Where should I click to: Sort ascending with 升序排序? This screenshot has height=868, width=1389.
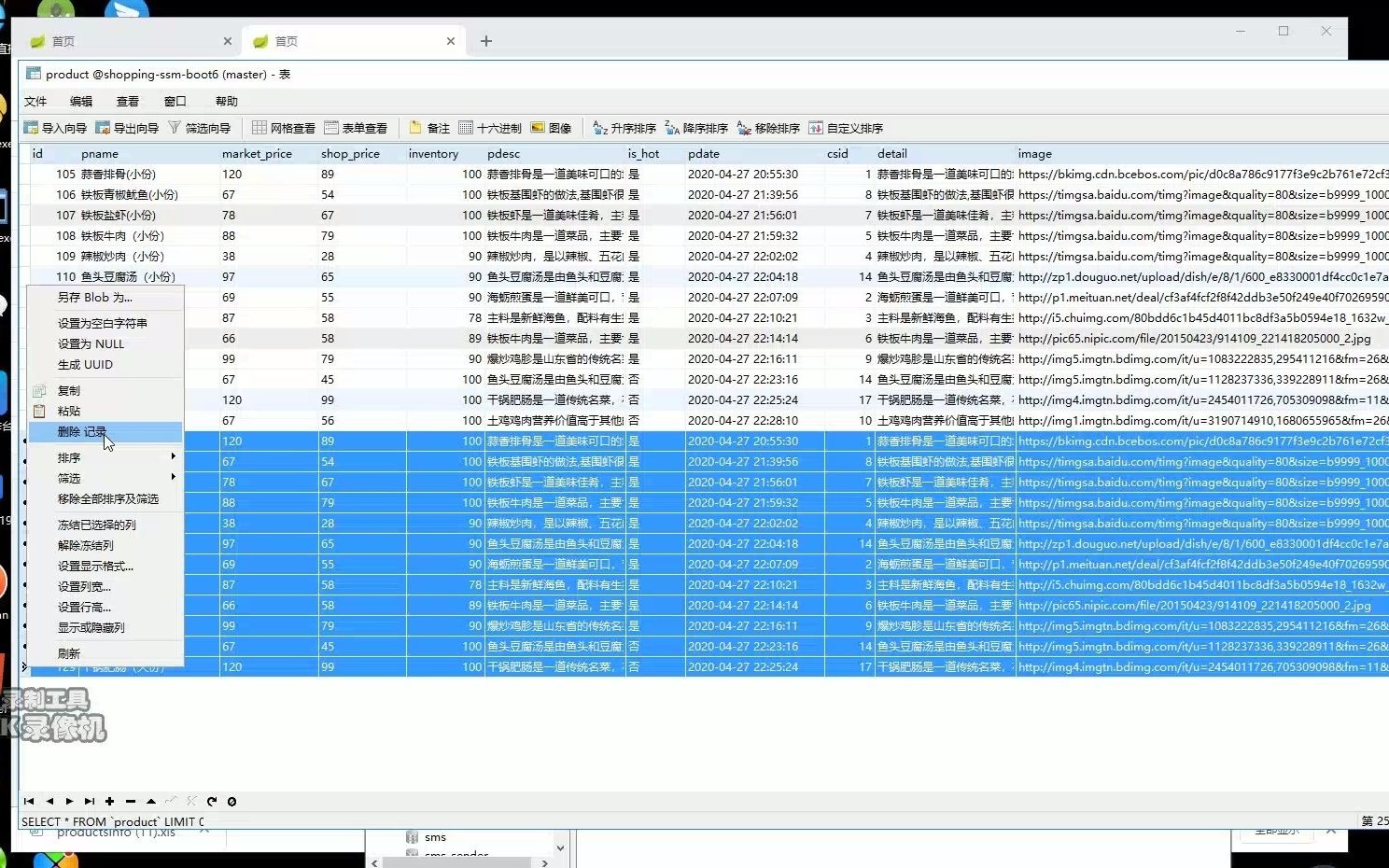624,128
